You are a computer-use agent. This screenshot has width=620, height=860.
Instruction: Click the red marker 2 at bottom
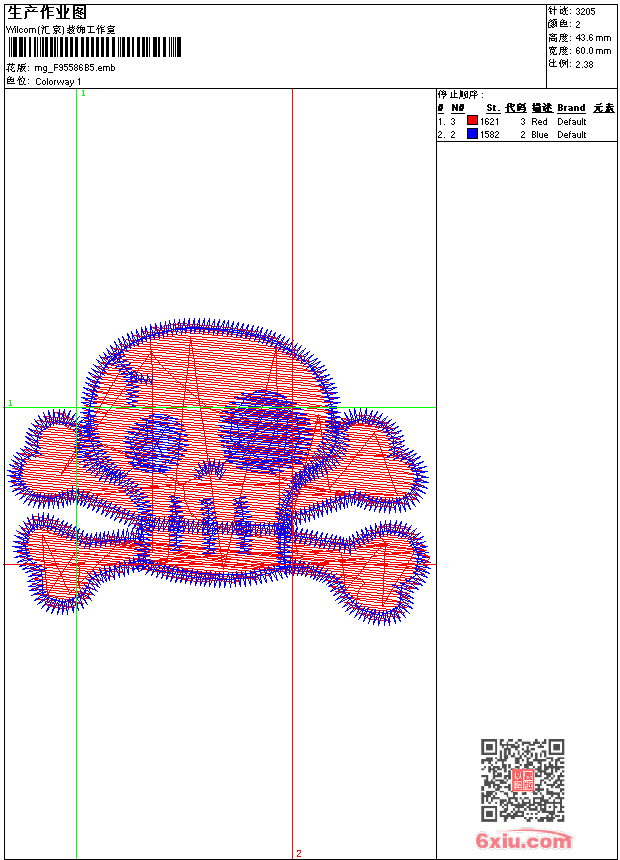click(298, 853)
